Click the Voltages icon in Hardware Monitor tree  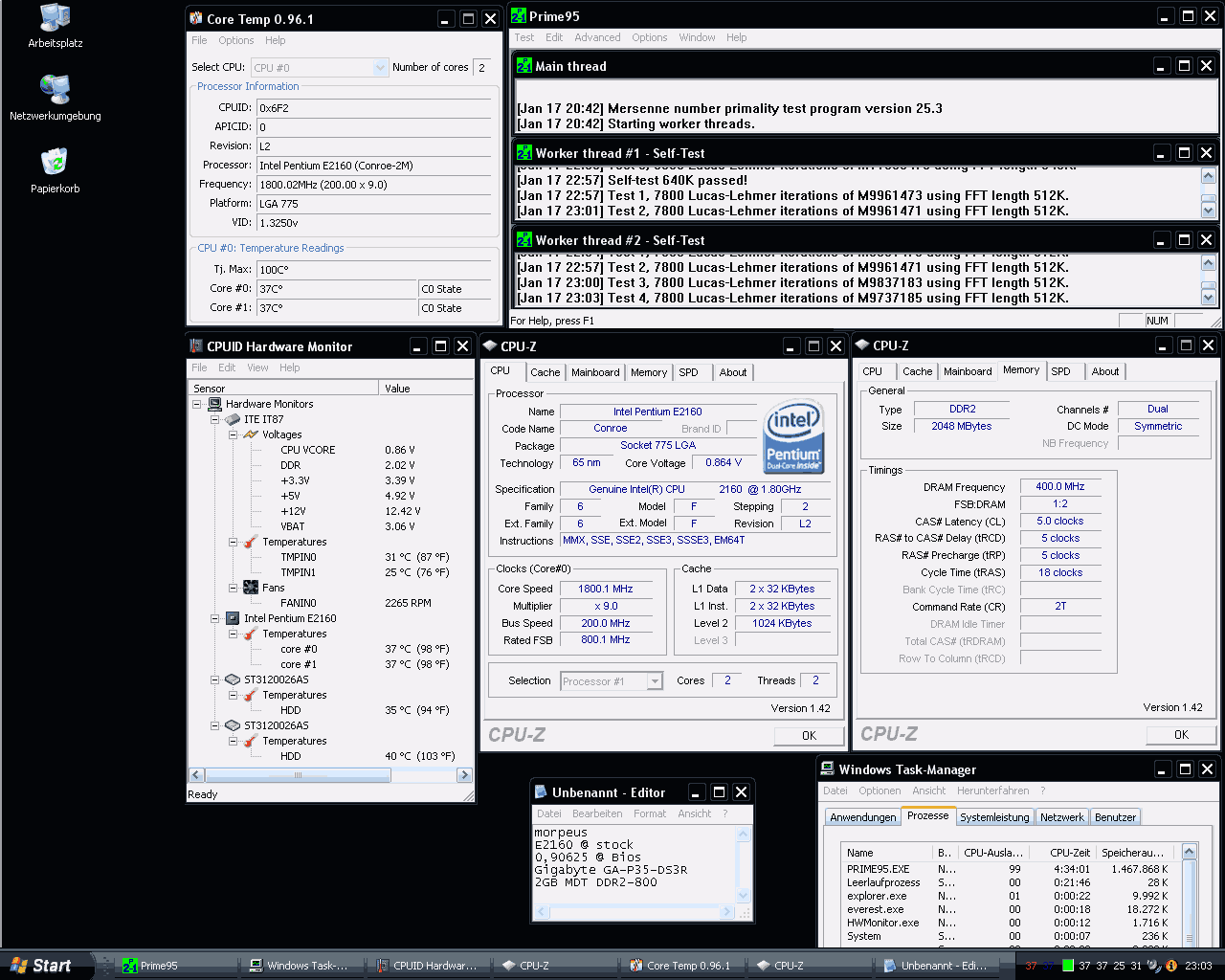[251, 434]
